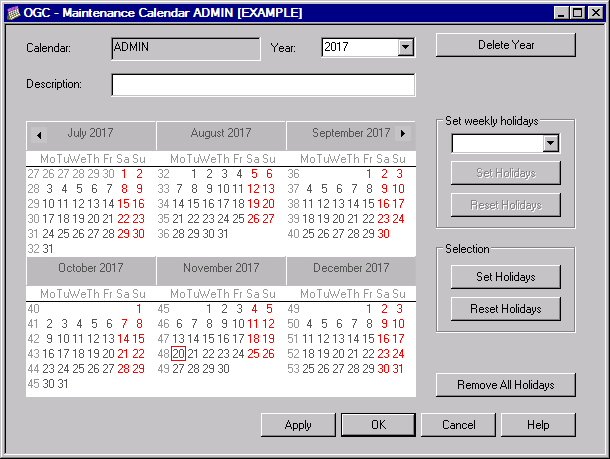
Task: Open the Year 2017 dropdown
Action: tap(405, 47)
